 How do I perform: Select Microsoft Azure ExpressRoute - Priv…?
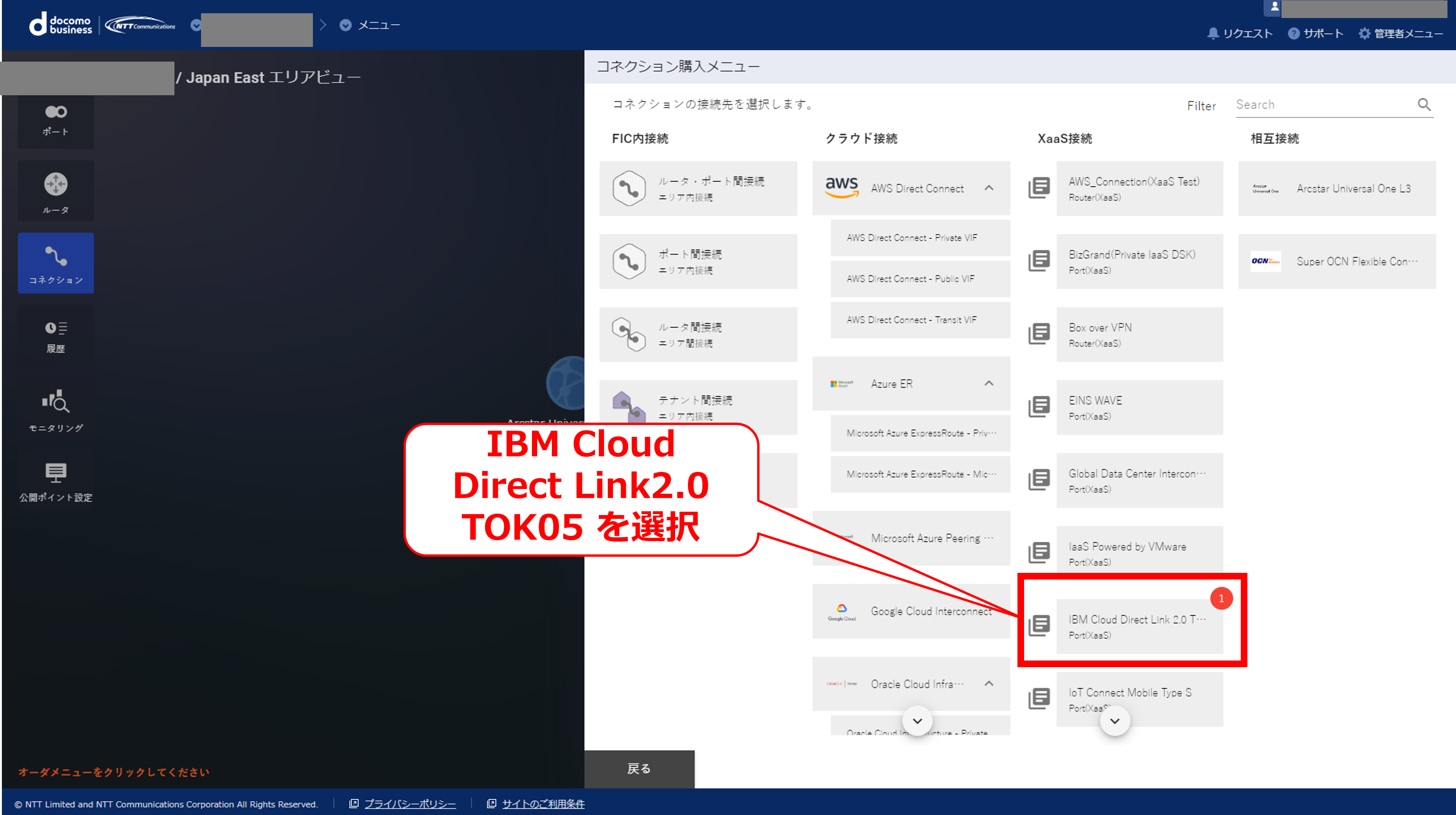pos(920,433)
